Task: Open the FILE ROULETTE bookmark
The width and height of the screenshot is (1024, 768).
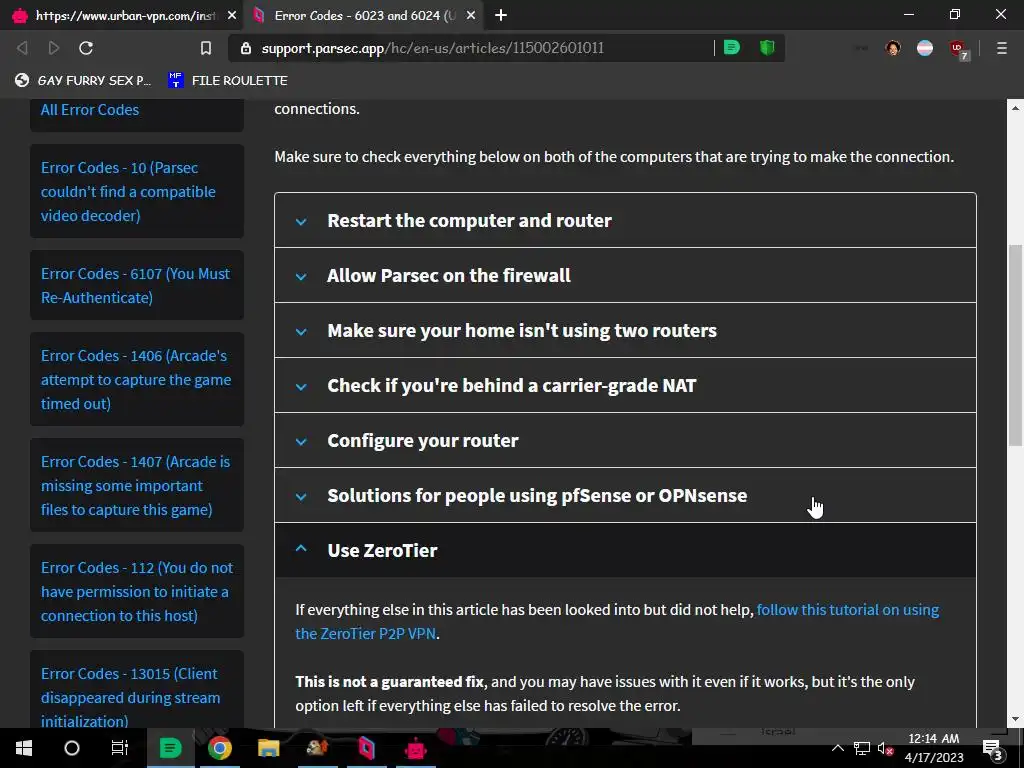Action: [x=228, y=80]
